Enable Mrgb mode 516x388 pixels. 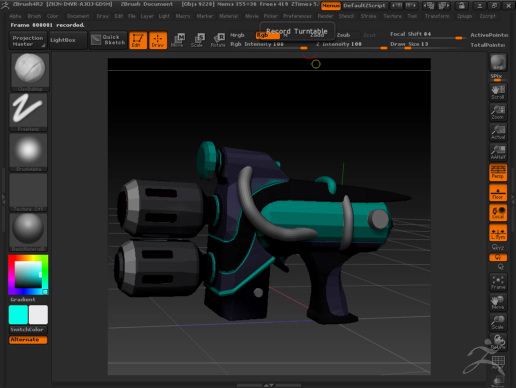tap(237, 35)
